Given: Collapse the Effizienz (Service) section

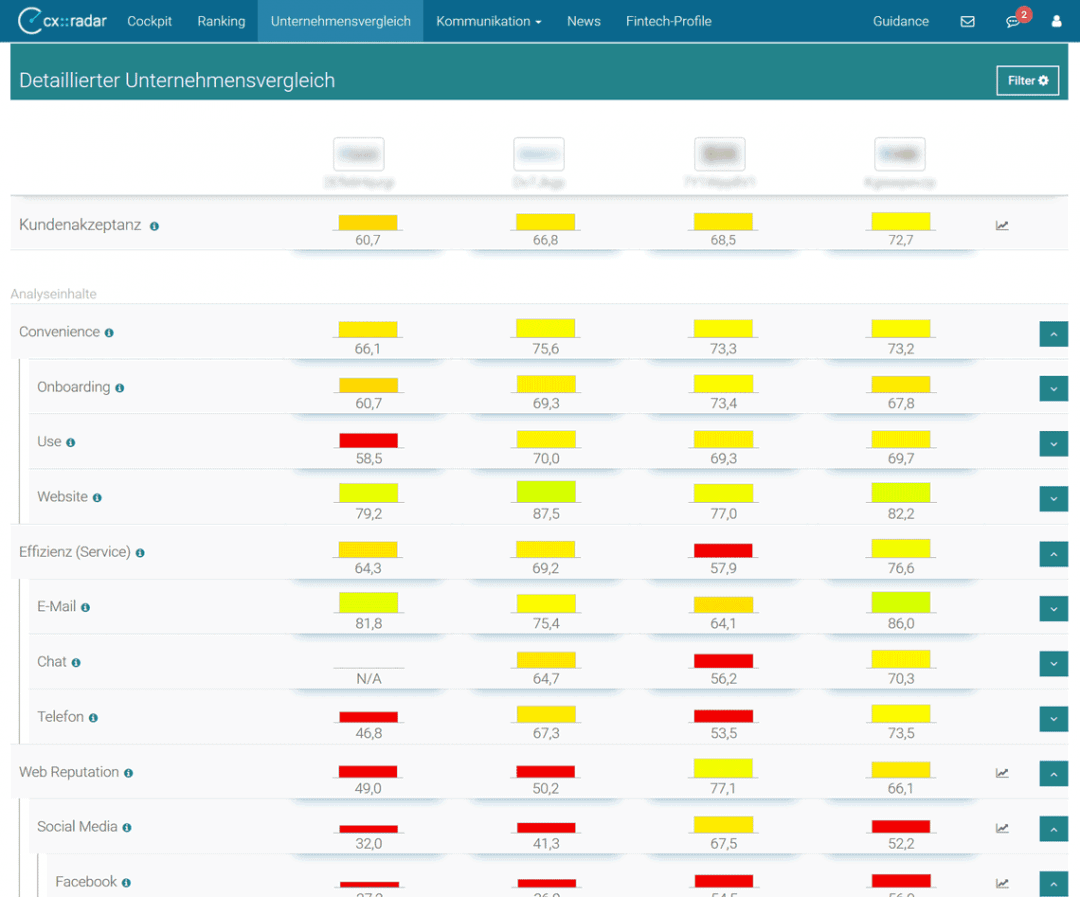Looking at the screenshot, I should click(1053, 554).
